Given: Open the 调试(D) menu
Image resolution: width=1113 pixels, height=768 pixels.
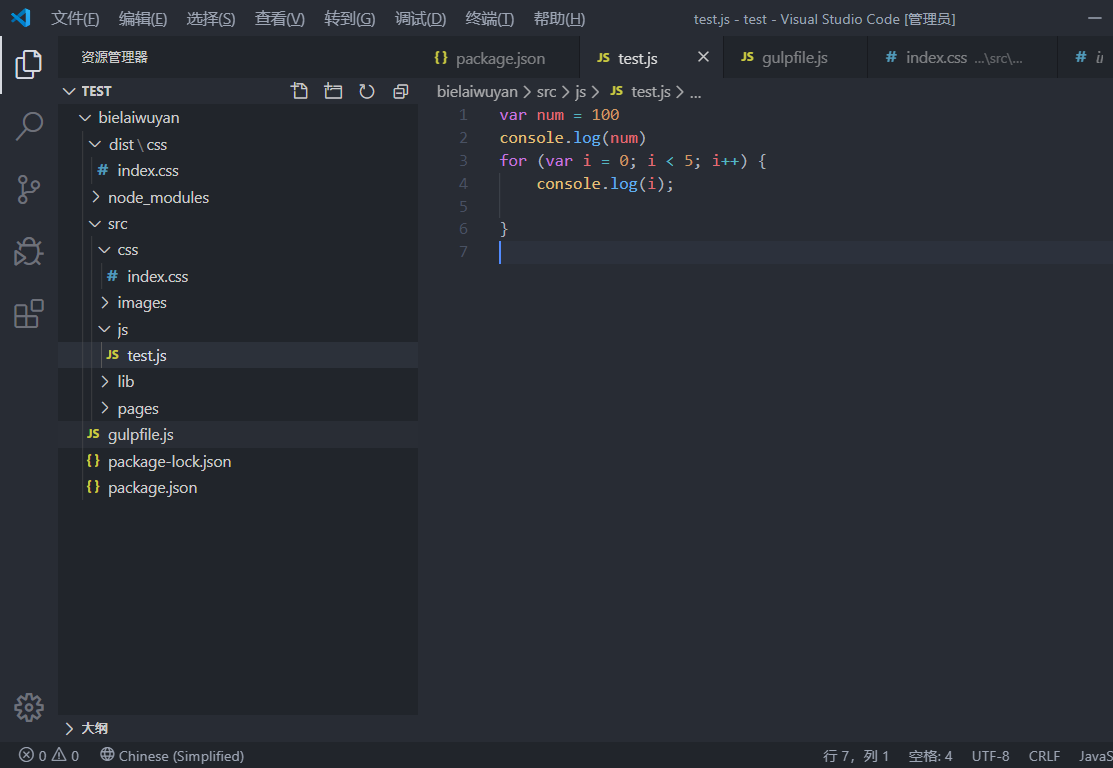Looking at the screenshot, I should pyautogui.click(x=420, y=18).
